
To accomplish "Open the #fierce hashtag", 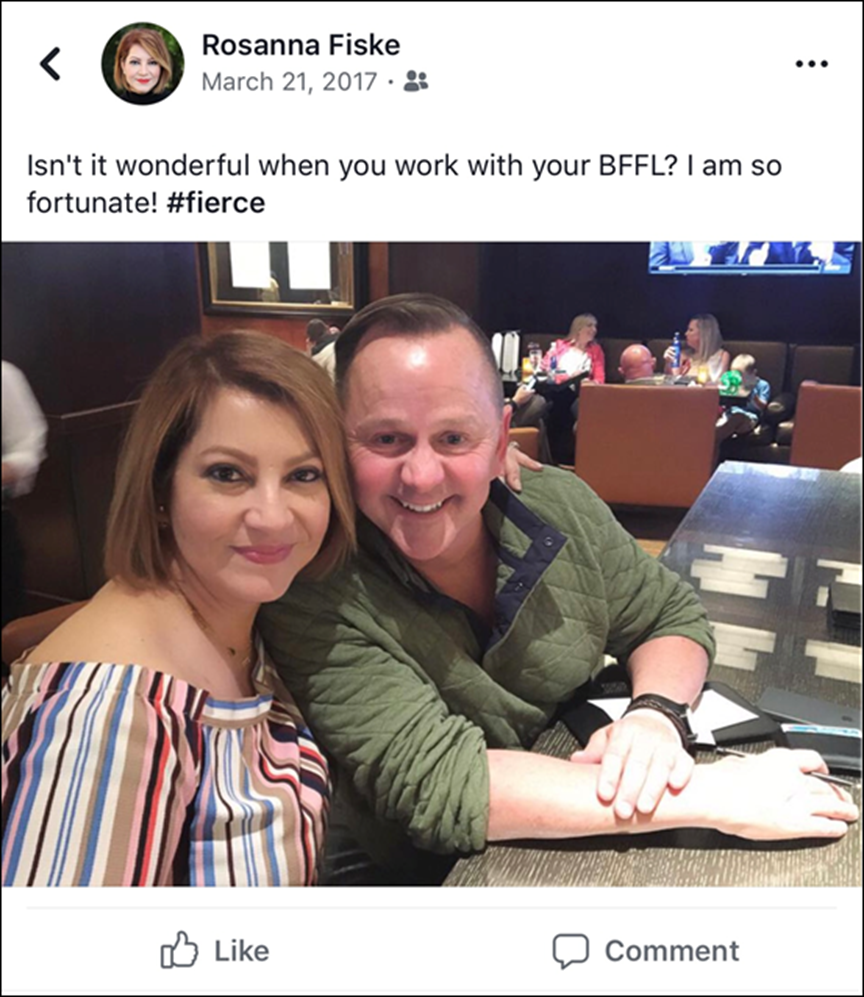I will coord(216,203).
